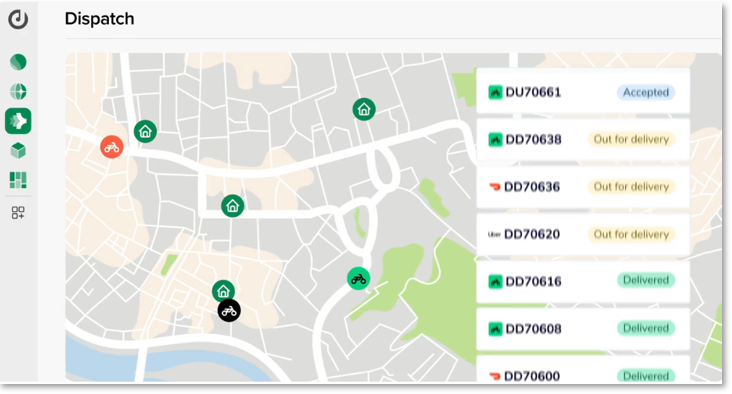Click Delivered badge on DD70616
The width and height of the screenshot is (732, 394).
tap(646, 280)
